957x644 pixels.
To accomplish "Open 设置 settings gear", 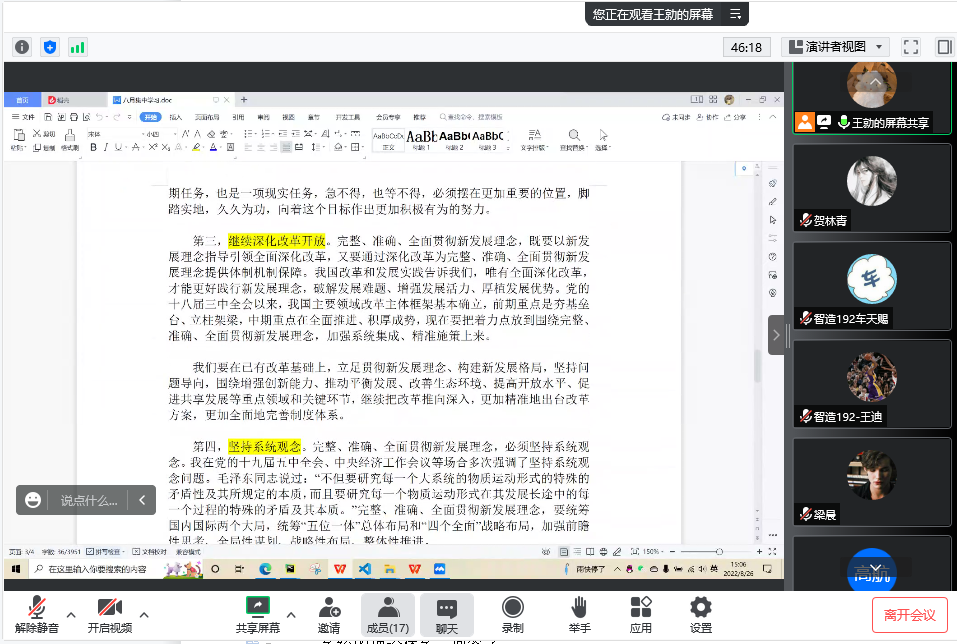I will [x=701, y=615].
